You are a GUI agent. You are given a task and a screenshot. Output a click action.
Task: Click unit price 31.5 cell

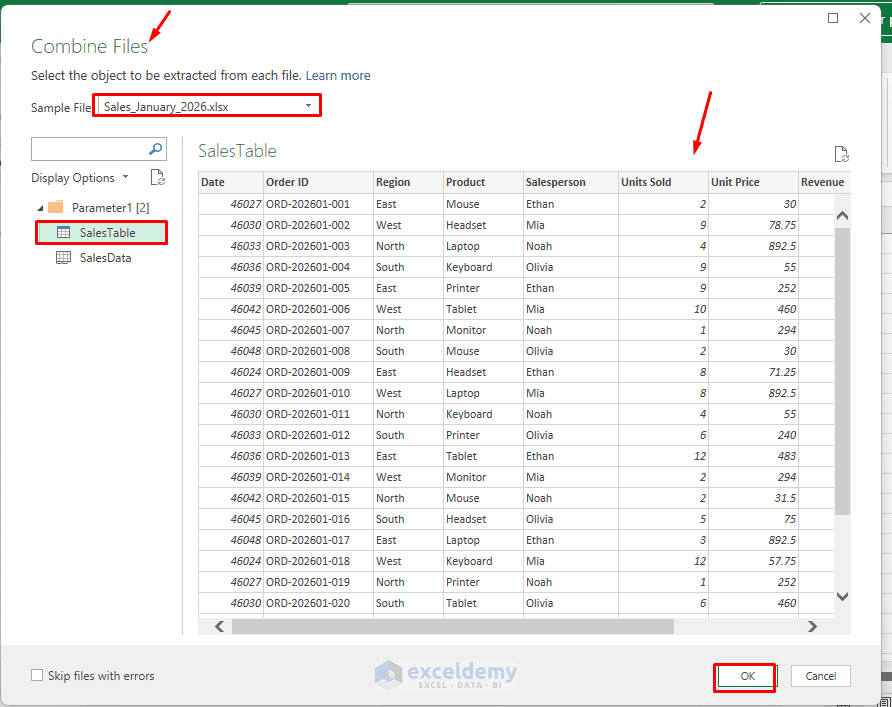click(753, 498)
